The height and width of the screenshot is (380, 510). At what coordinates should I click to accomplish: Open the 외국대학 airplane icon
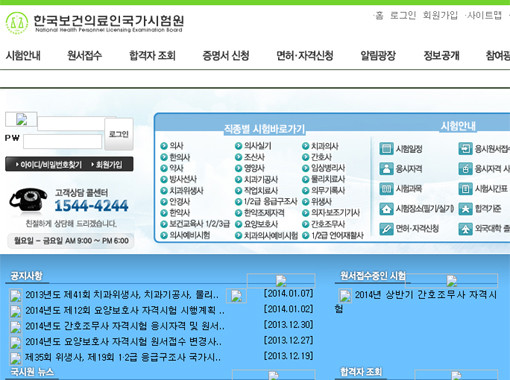click(465, 229)
